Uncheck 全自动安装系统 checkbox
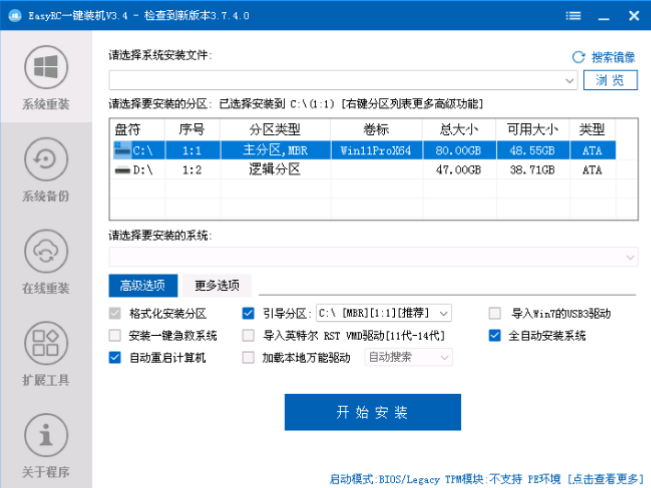Screen dimensions: 651x488 [494, 335]
